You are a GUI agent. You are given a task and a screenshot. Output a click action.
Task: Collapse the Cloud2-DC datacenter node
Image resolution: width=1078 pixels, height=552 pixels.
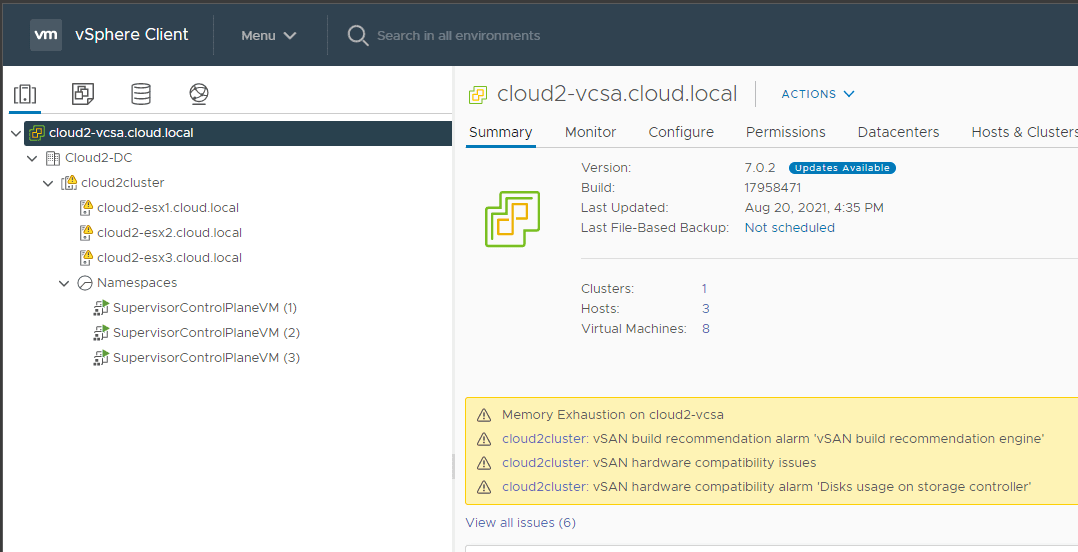32,158
